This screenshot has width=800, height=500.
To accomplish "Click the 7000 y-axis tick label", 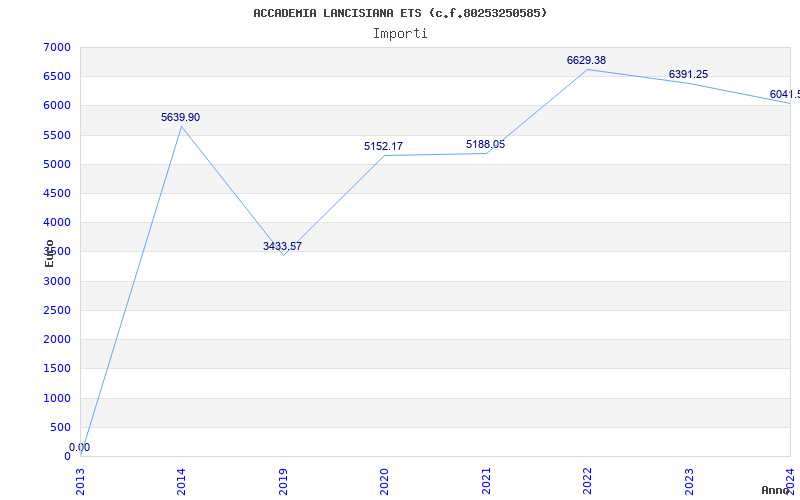I will pyautogui.click(x=57, y=47).
